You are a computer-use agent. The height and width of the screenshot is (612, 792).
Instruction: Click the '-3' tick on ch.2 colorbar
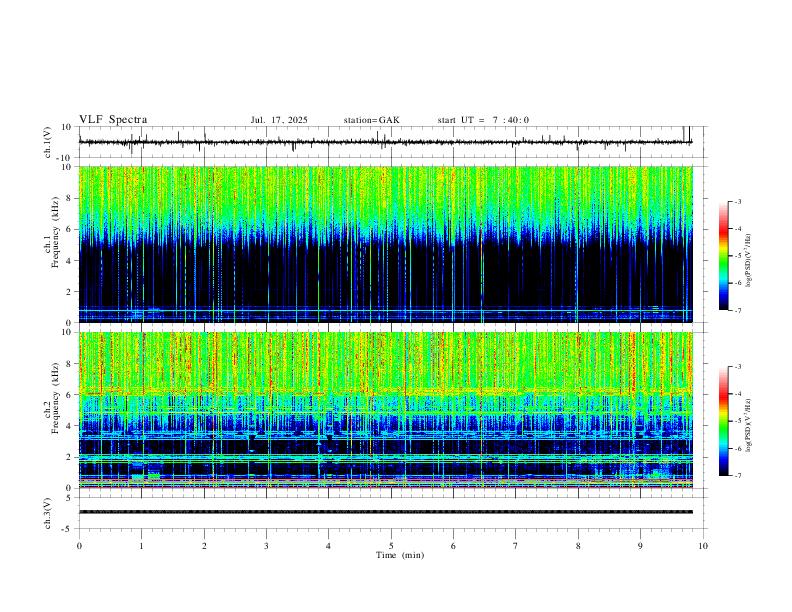point(737,367)
